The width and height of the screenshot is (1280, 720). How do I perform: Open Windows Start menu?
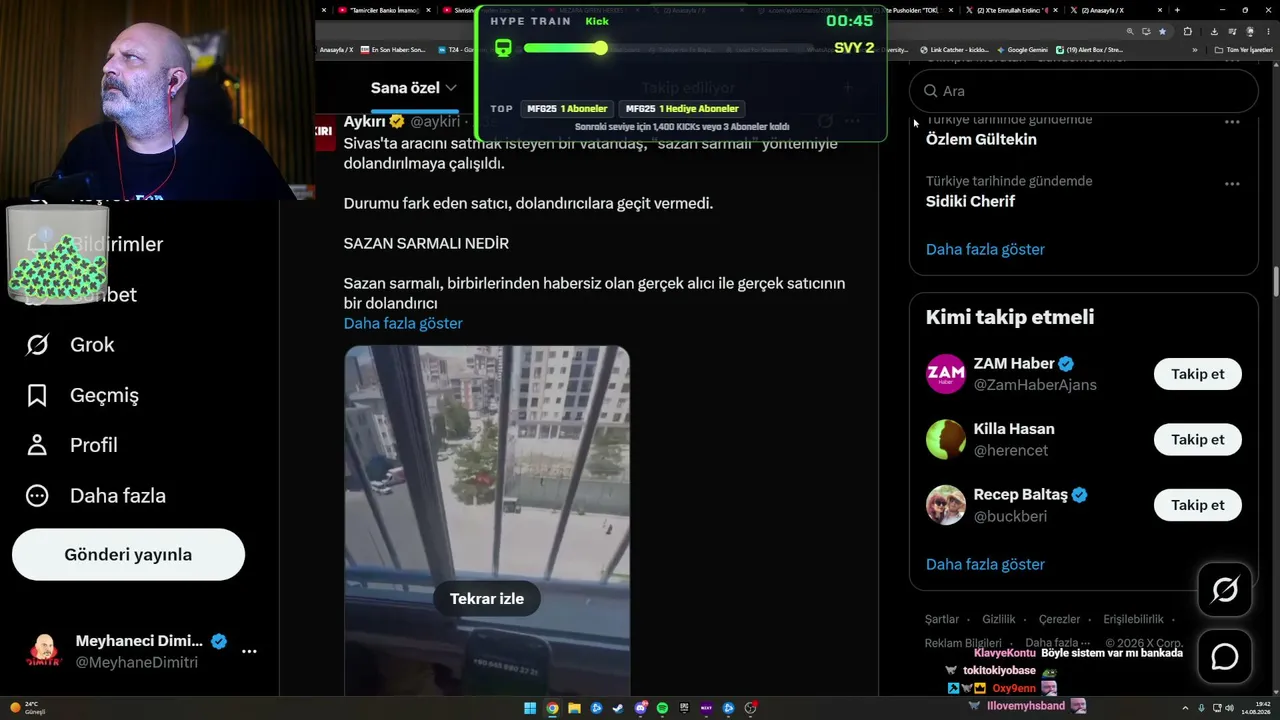pos(530,709)
